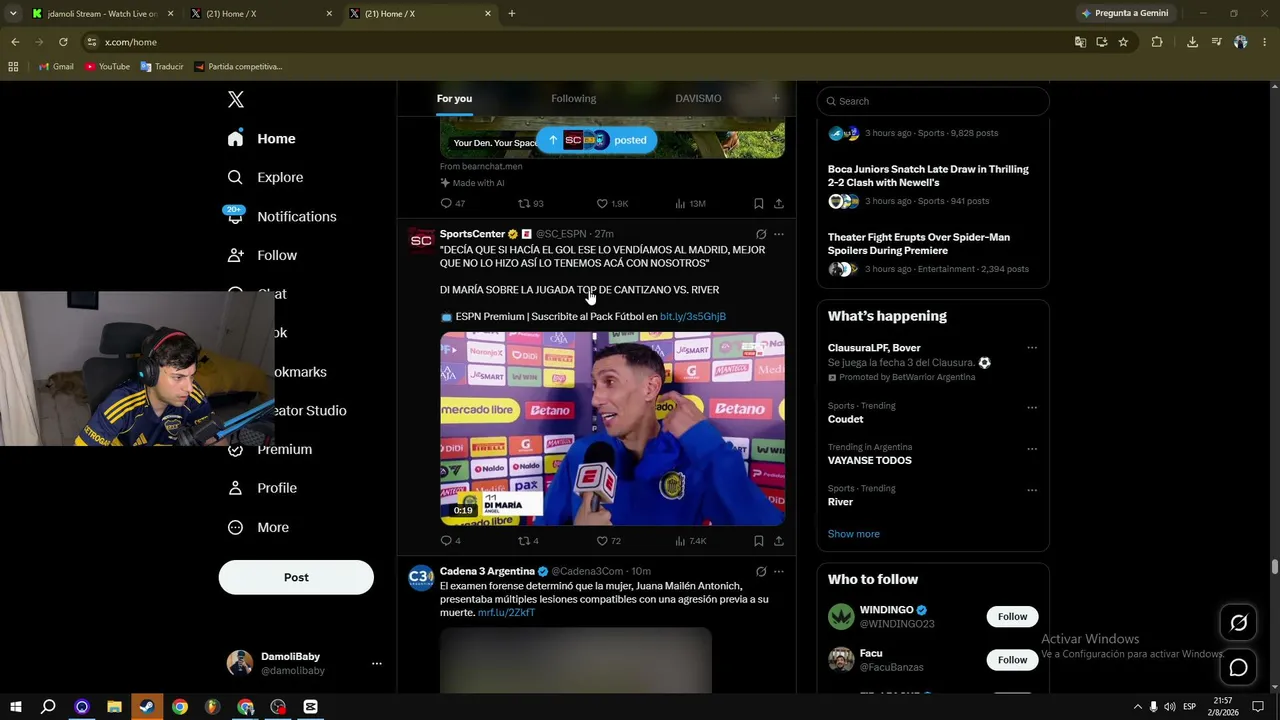The image size is (1280, 720).
Task: Click the X logo above Home
Action: point(236,99)
